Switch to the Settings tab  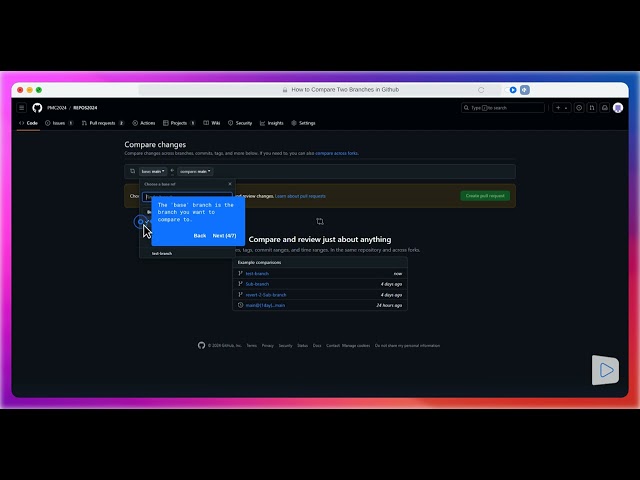point(303,123)
